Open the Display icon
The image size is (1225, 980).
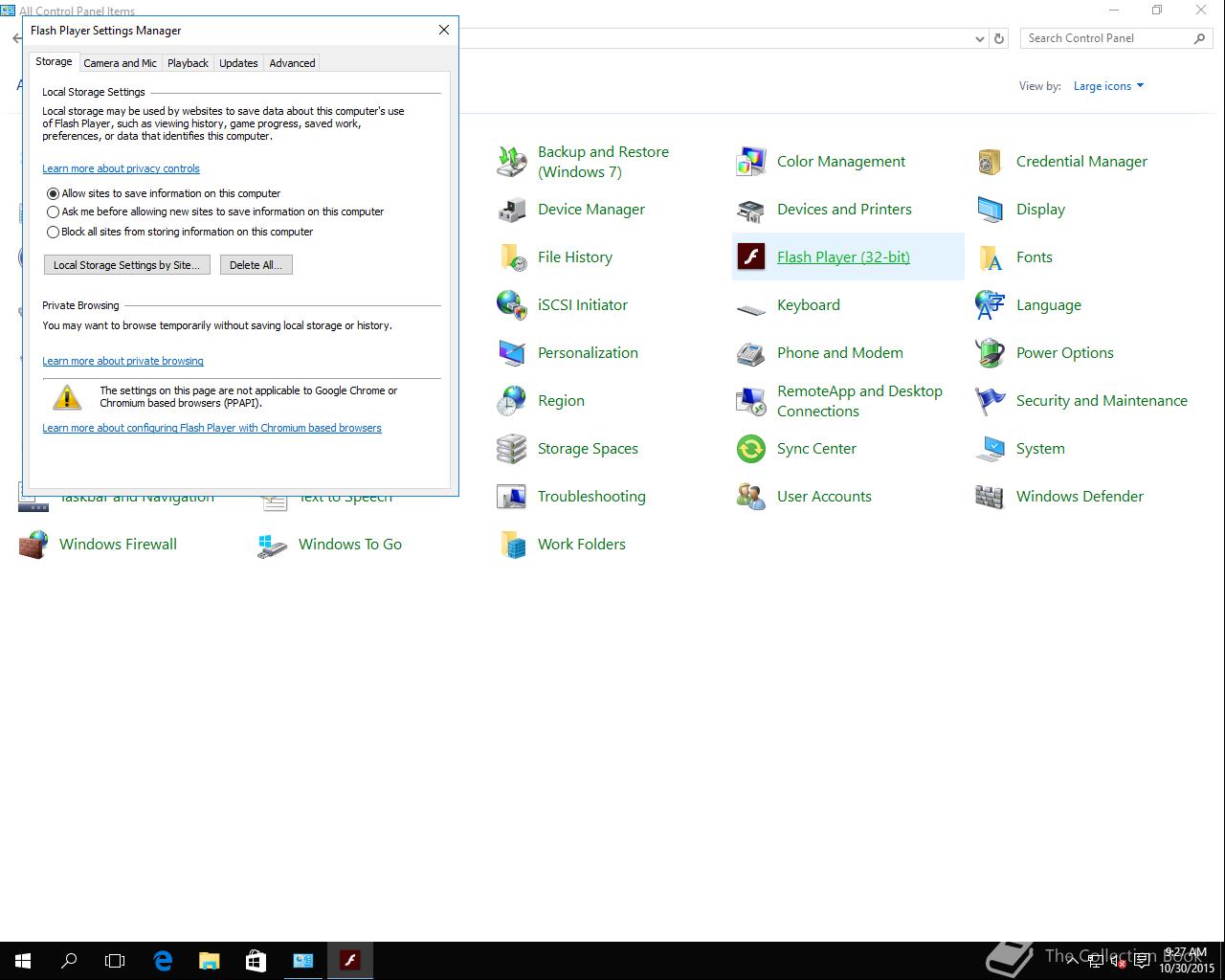[991, 210]
